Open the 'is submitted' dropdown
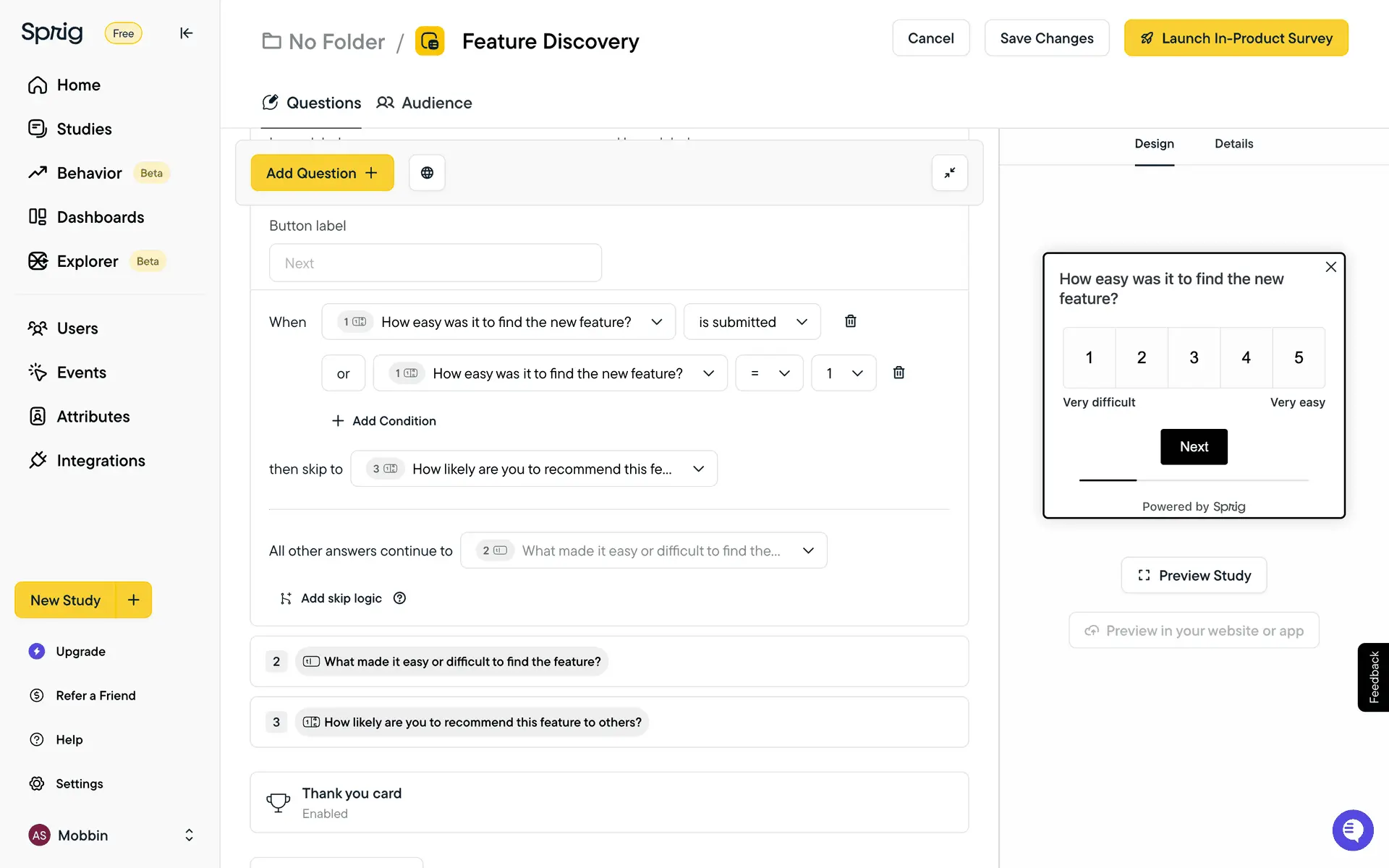 point(752,322)
